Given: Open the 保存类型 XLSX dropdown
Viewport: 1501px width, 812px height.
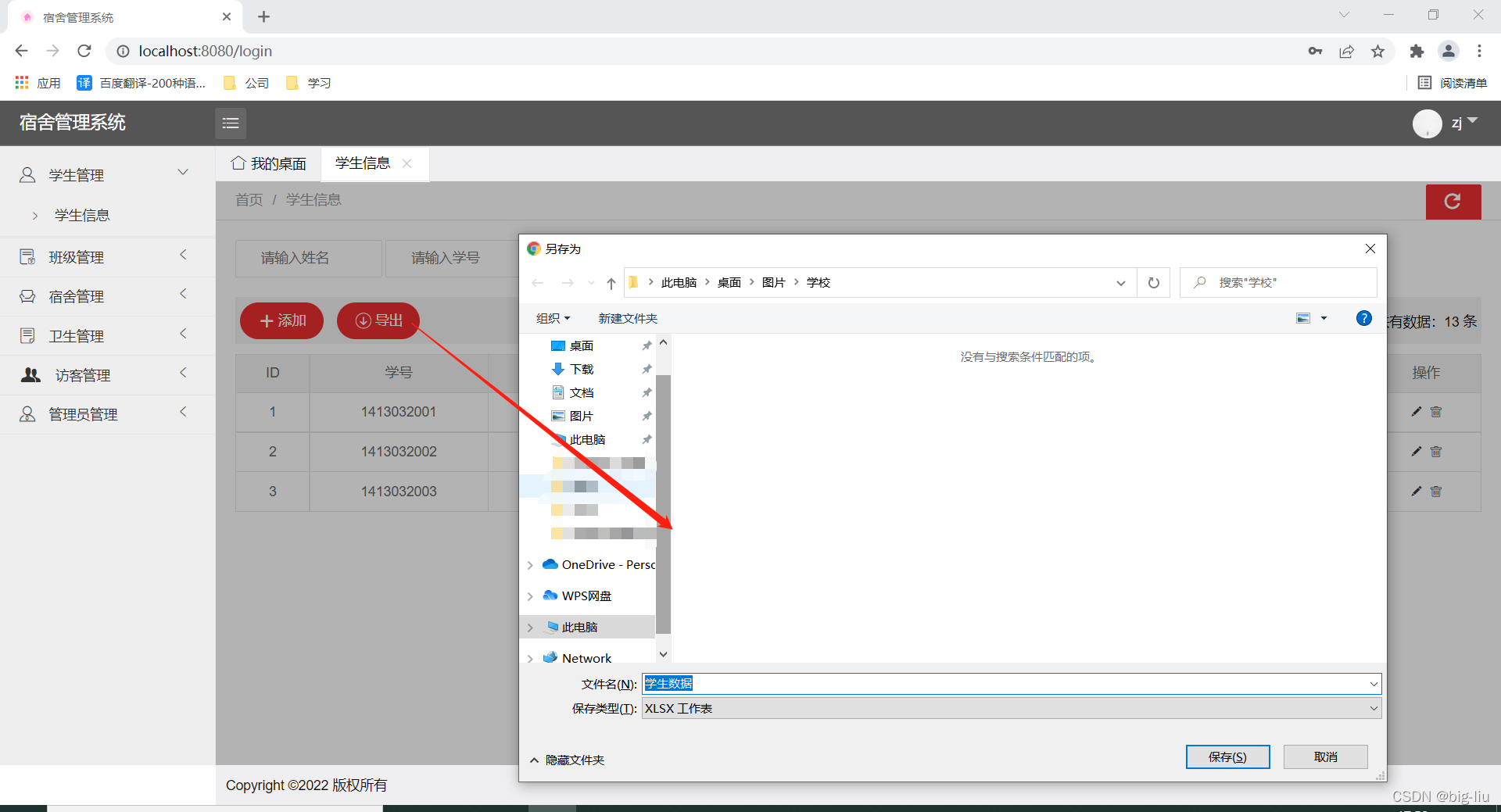Looking at the screenshot, I should pos(1012,709).
